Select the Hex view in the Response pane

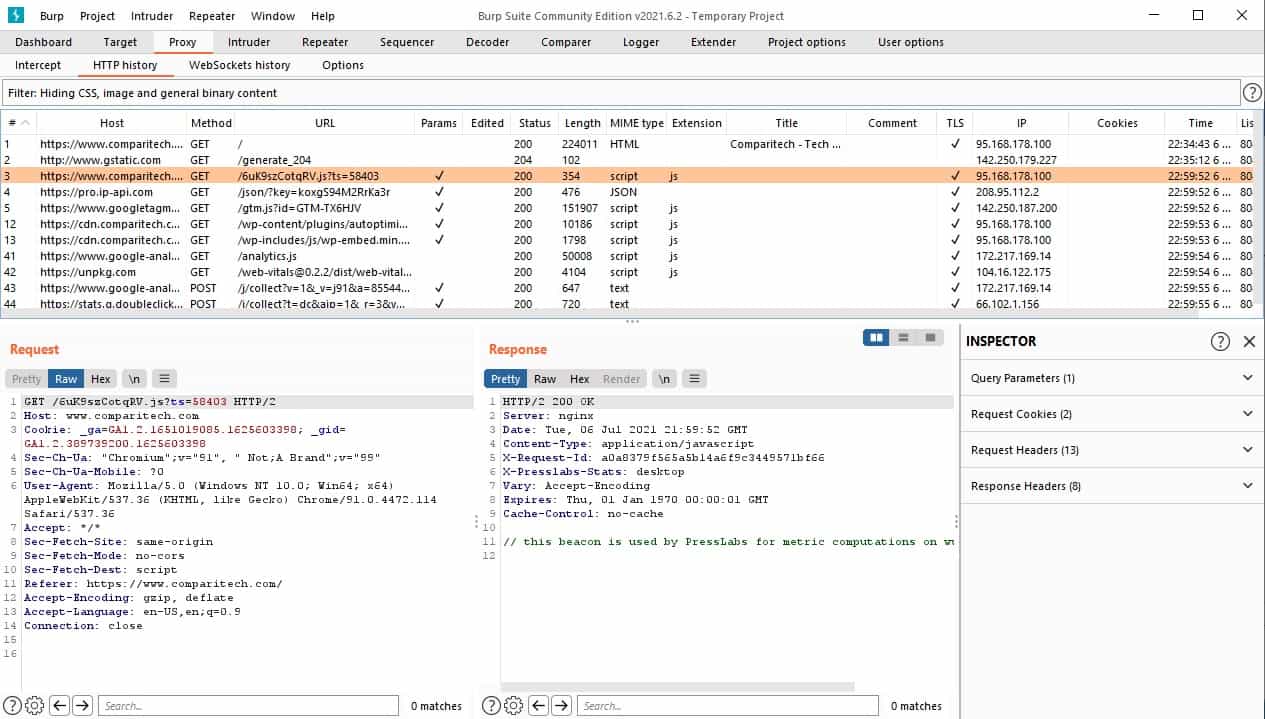tap(580, 379)
